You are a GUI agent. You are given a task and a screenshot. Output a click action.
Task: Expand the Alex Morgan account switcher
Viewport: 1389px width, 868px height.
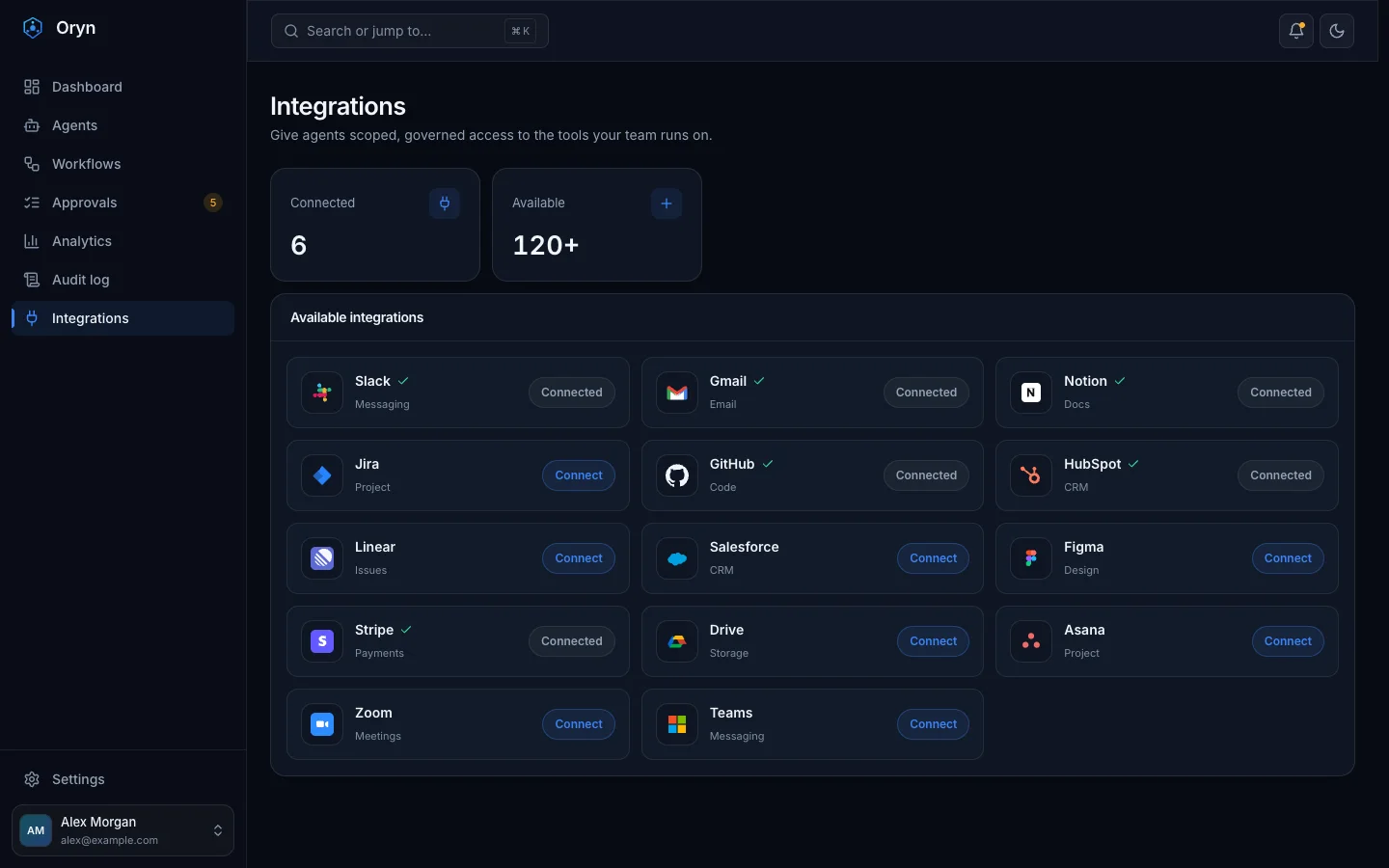[x=123, y=830]
